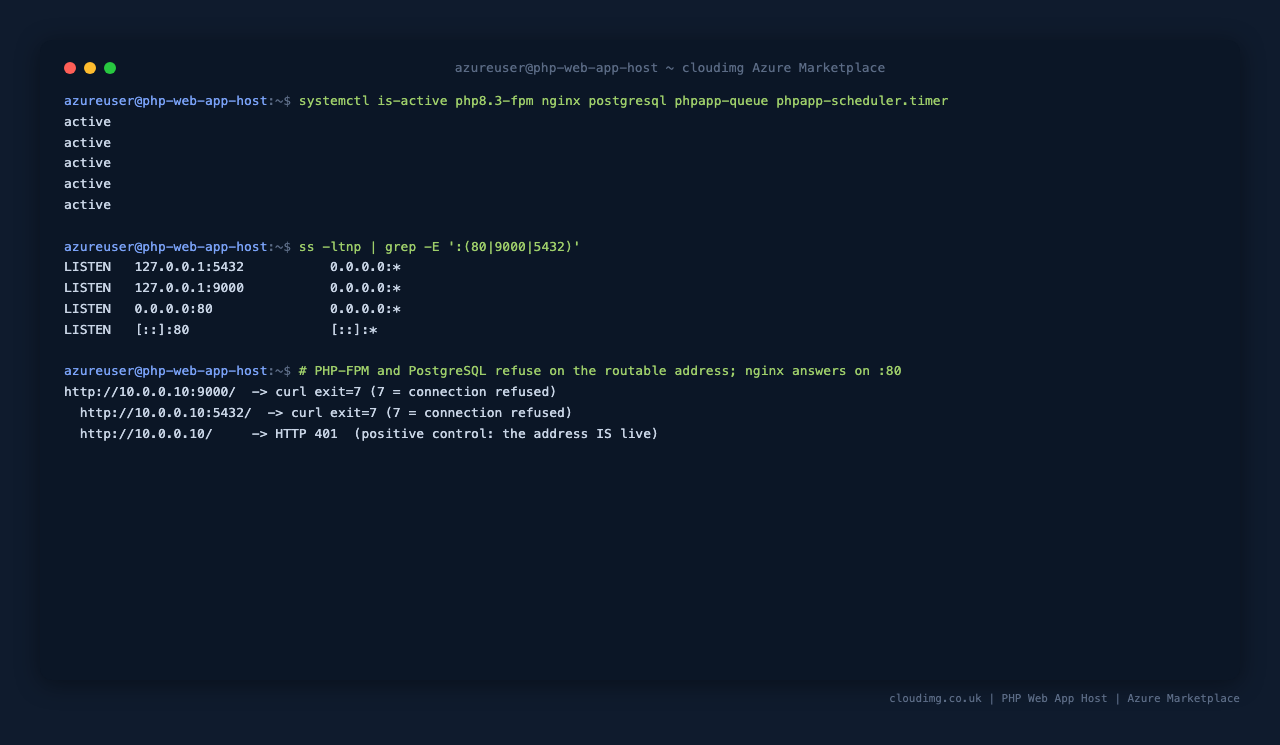The width and height of the screenshot is (1280, 745).
Task: Click the 'http://10.0.0.10:5432/' URL
Action: (166, 413)
